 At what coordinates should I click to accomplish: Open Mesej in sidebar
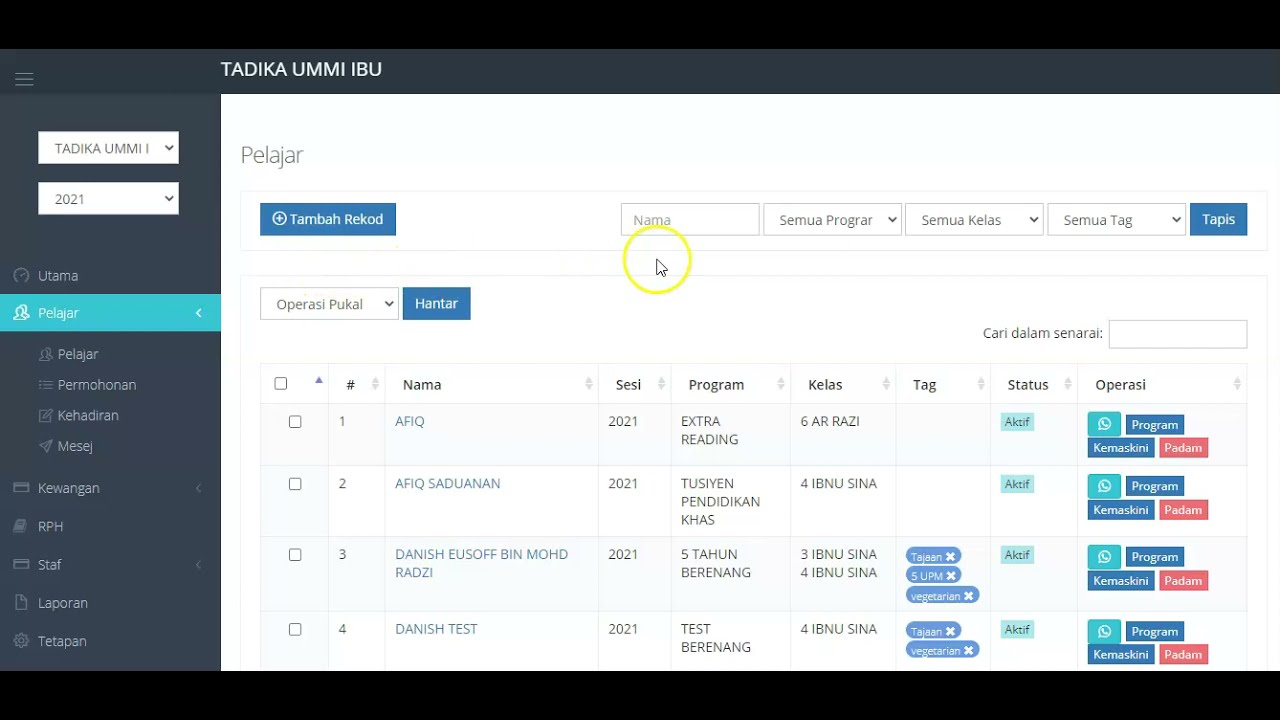(75, 446)
